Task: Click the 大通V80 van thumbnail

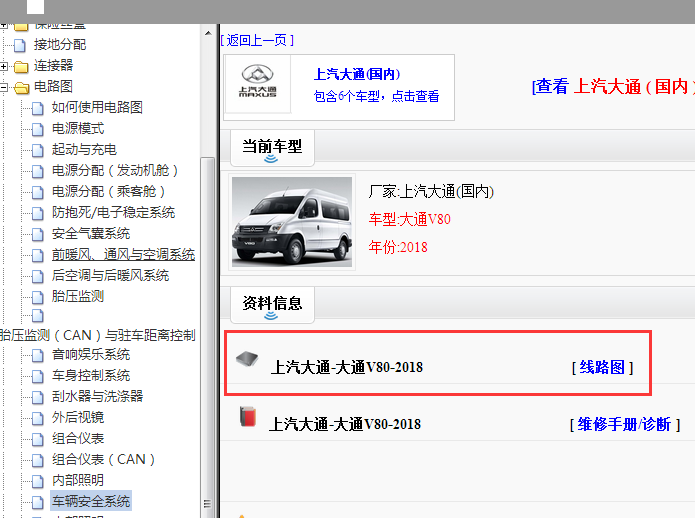Action: pos(292,222)
